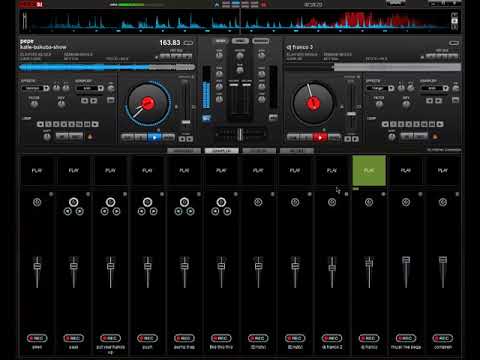The image size is (480, 360).
Task: Switch to the highlighted Sampler tab
Action: (x=221, y=151)
